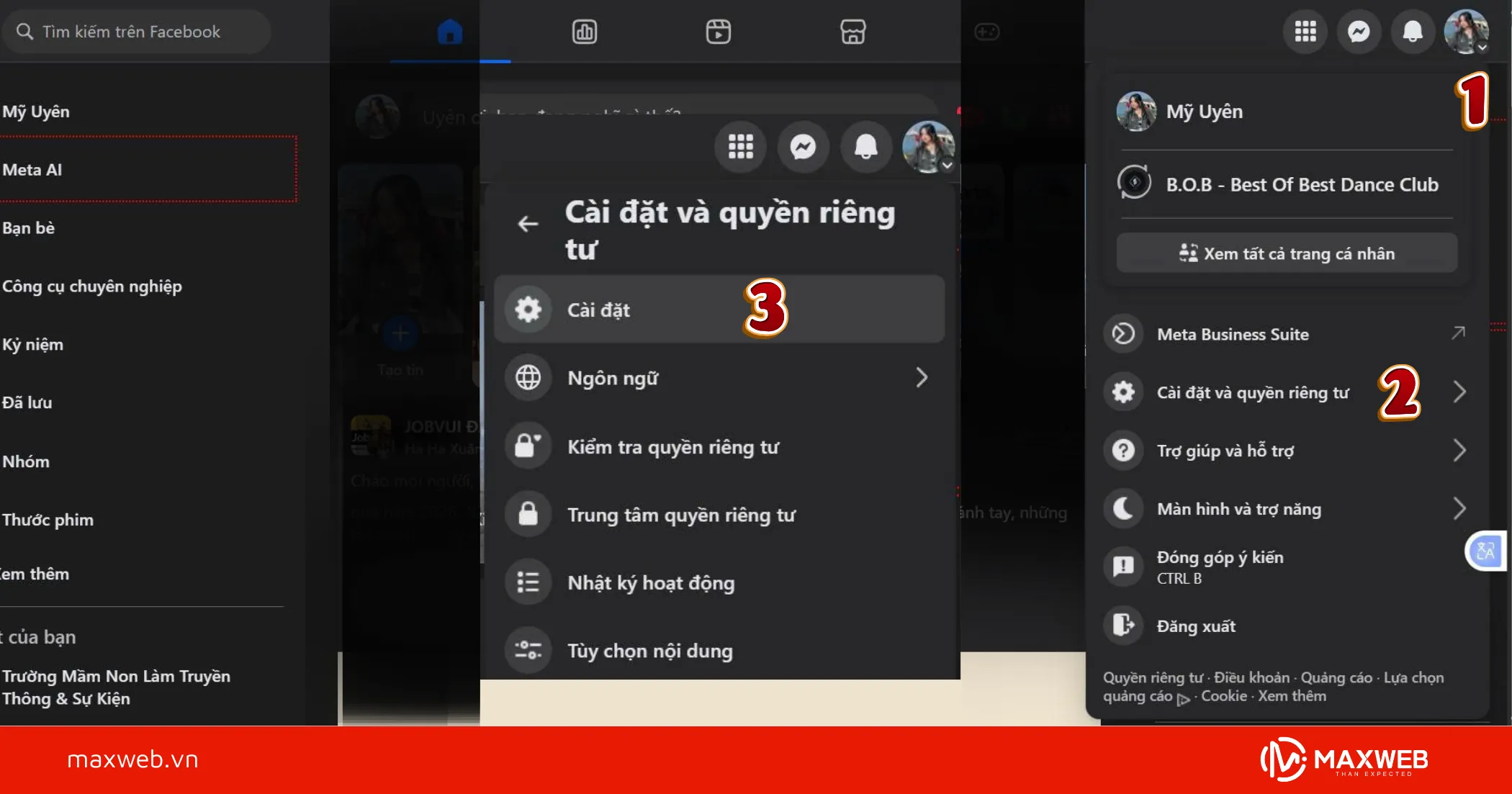Open the Video/Watch tab icon
Image resolution: width=1512 pixels, height=794 pixels.
tap(718, 32)
